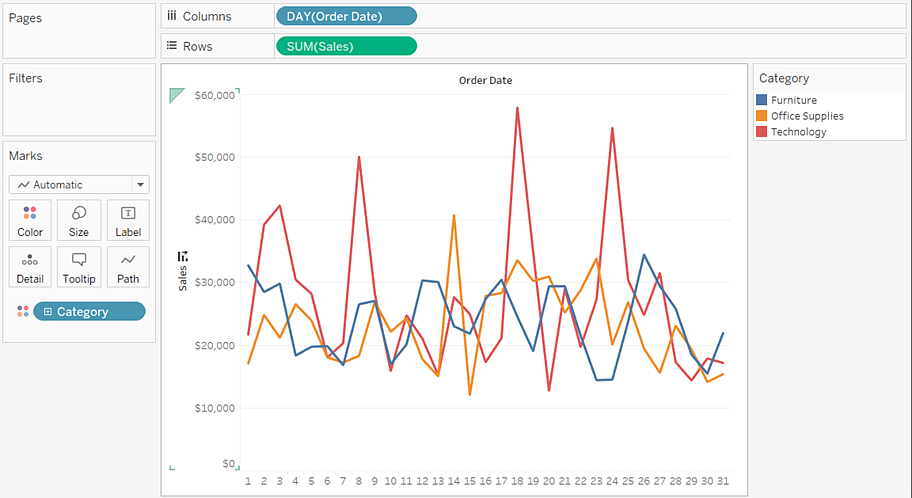Click the Color button in Marks card

(30, 220)
